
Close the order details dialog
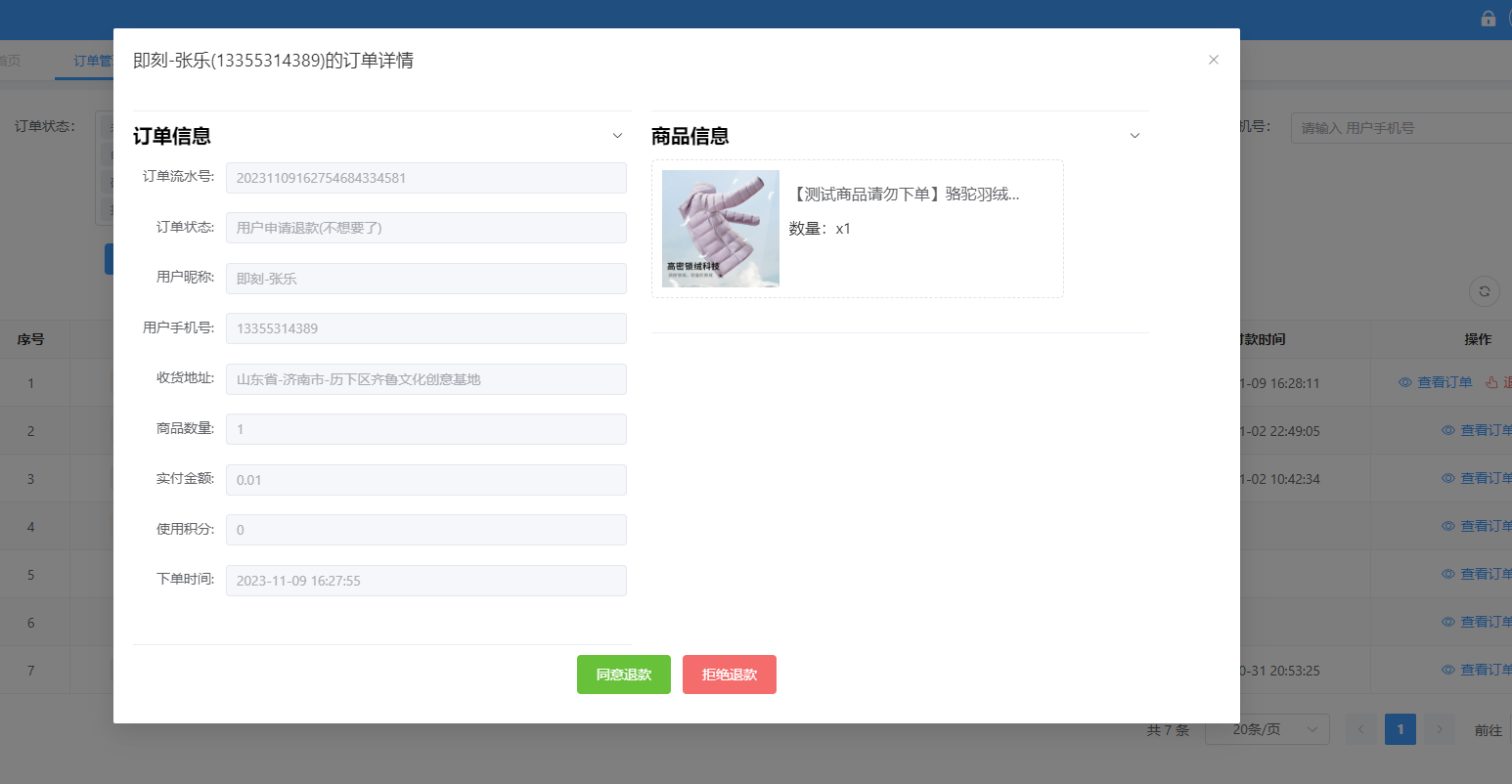1213,60
